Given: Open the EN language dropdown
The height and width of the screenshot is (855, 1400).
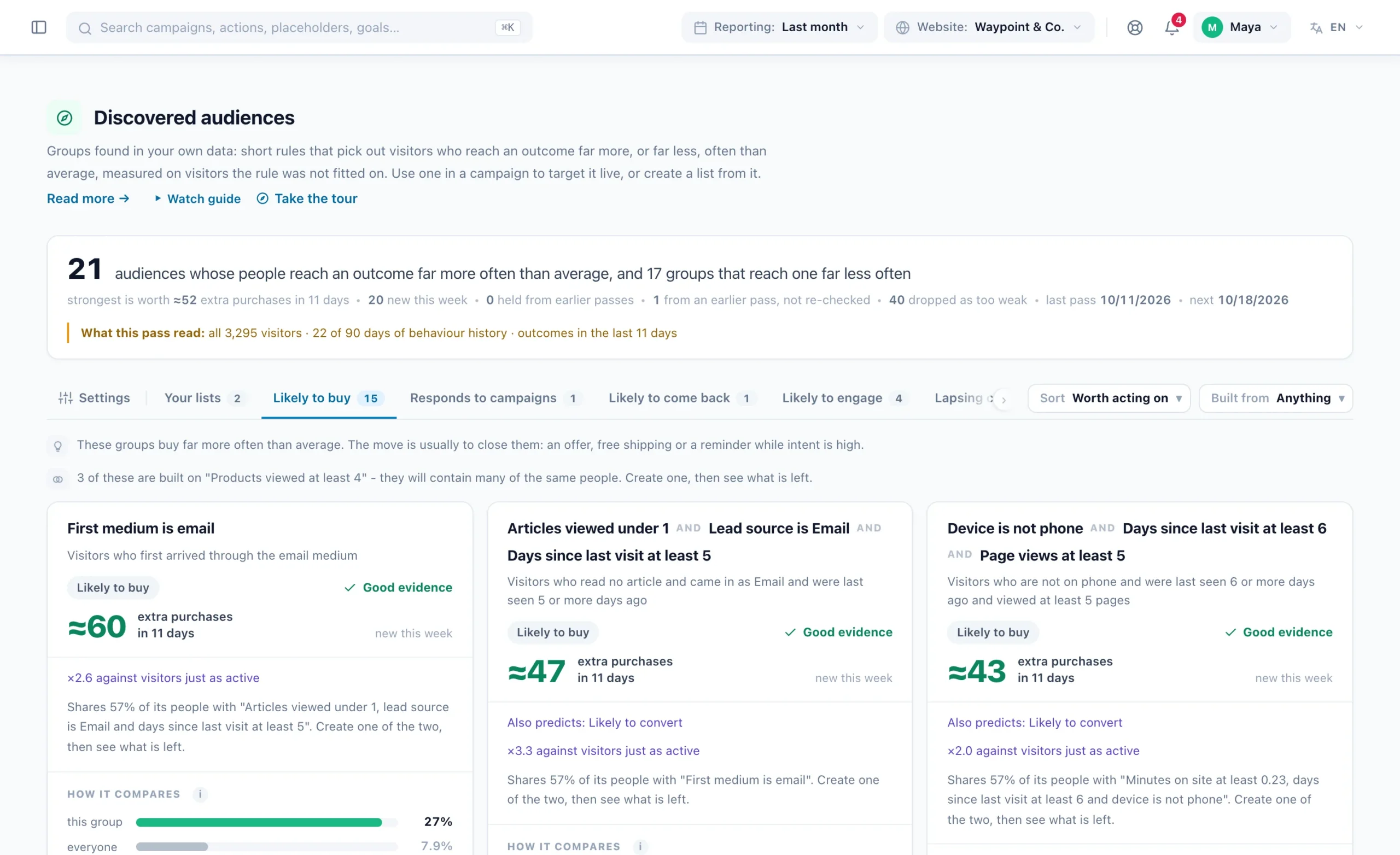Looking at the screenshot, I should pyautogui.click(x=1337, y=27).
